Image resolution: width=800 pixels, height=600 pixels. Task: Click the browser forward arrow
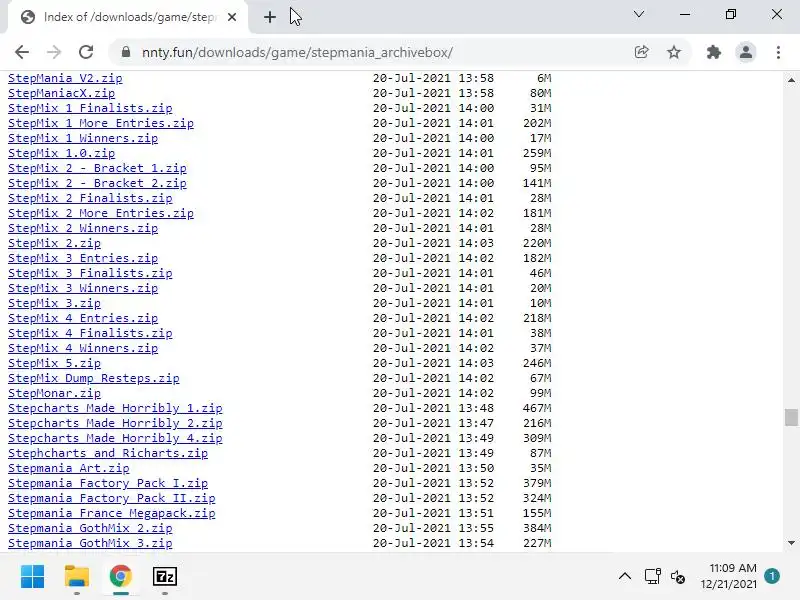[x=54, y=52]
